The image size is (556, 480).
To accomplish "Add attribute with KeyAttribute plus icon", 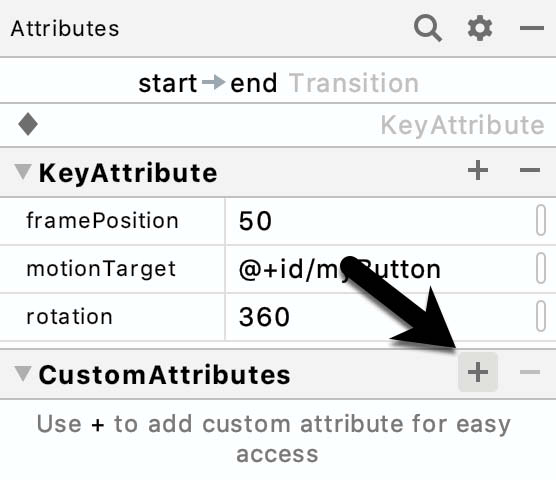I will [x=478, y=170].
